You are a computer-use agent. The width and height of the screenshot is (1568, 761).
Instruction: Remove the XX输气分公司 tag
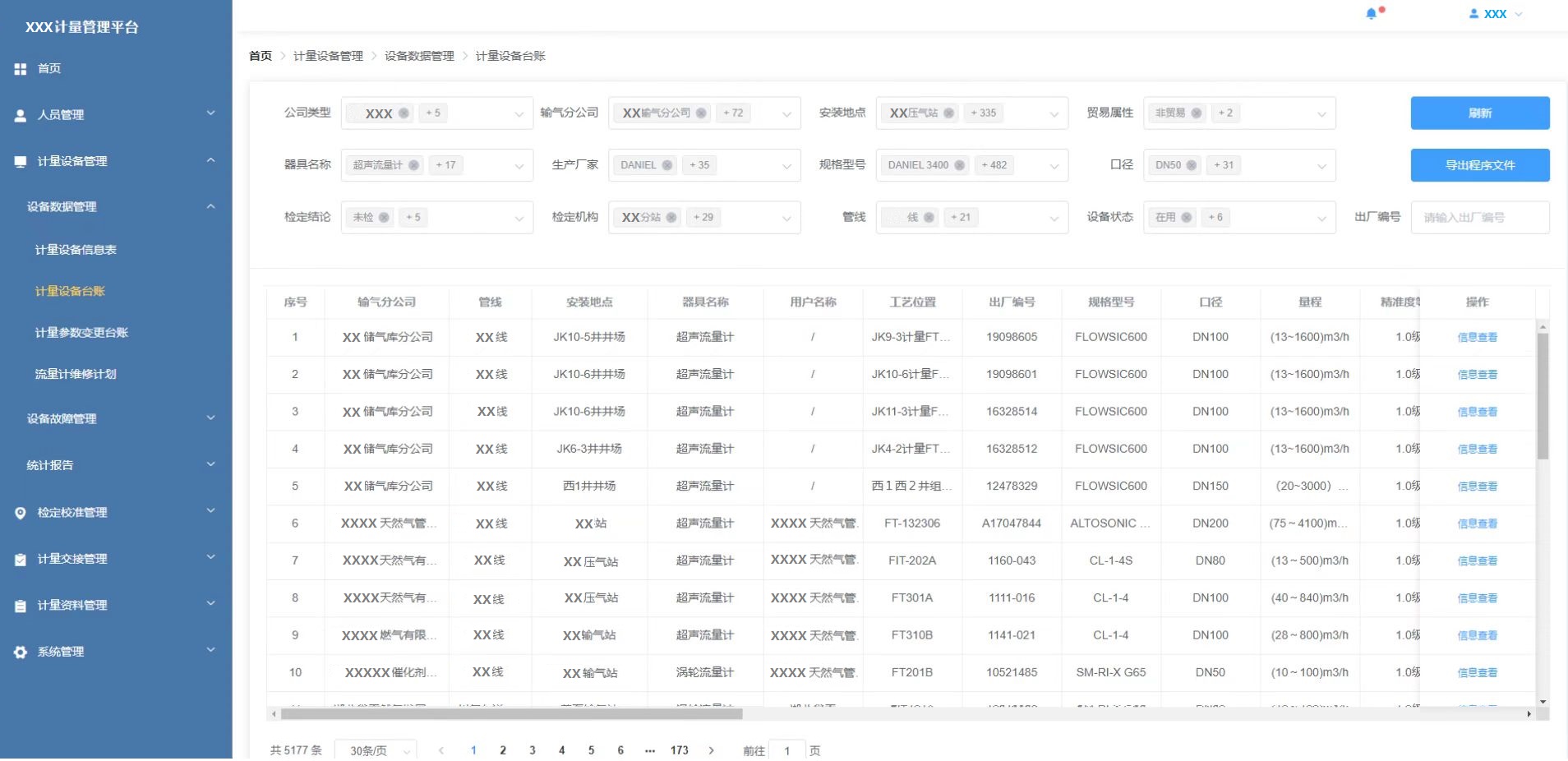(701, 113)
